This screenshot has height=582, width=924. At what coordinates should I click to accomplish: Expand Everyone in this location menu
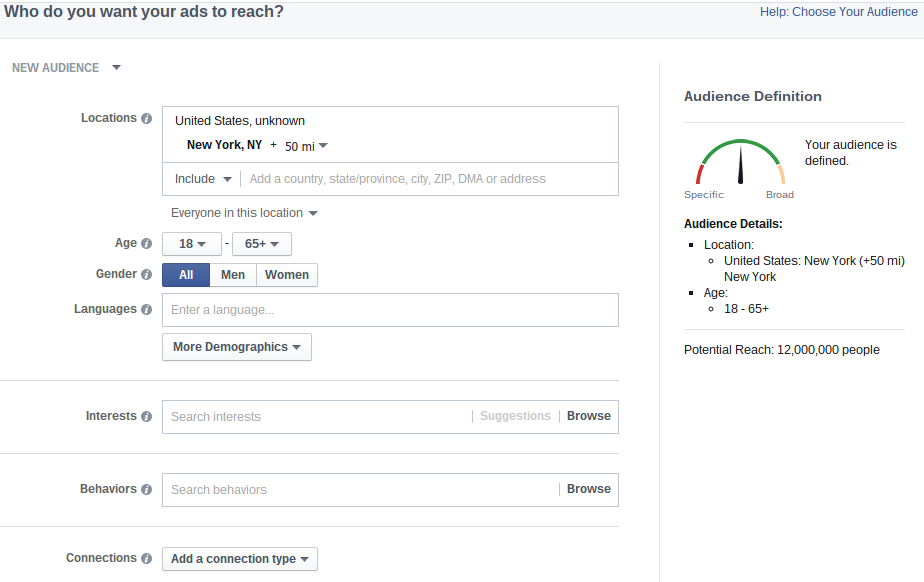244,213
